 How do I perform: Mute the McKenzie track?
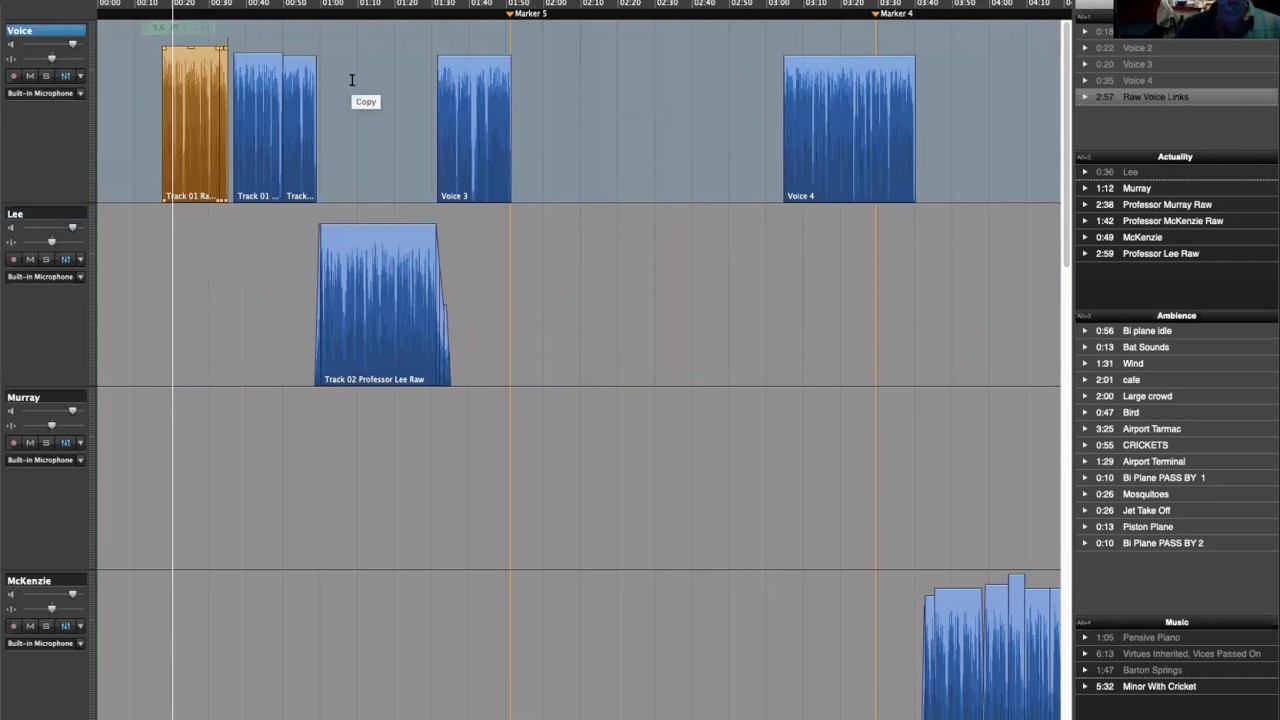[30, 626]
